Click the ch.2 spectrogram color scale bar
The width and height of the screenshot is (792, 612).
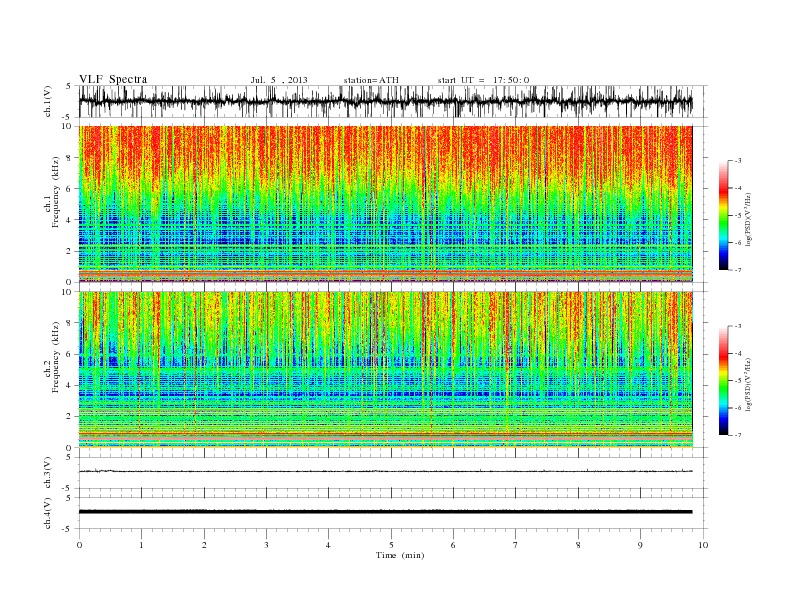coord(724,380)
